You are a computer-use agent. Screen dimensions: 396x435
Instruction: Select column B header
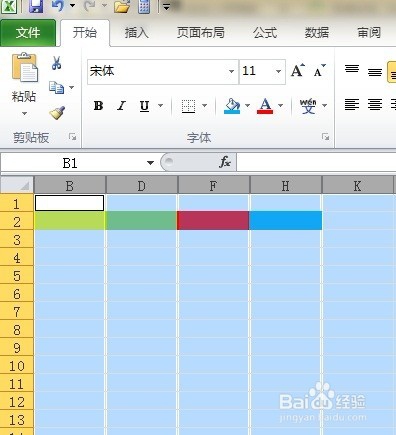[70, 186]
